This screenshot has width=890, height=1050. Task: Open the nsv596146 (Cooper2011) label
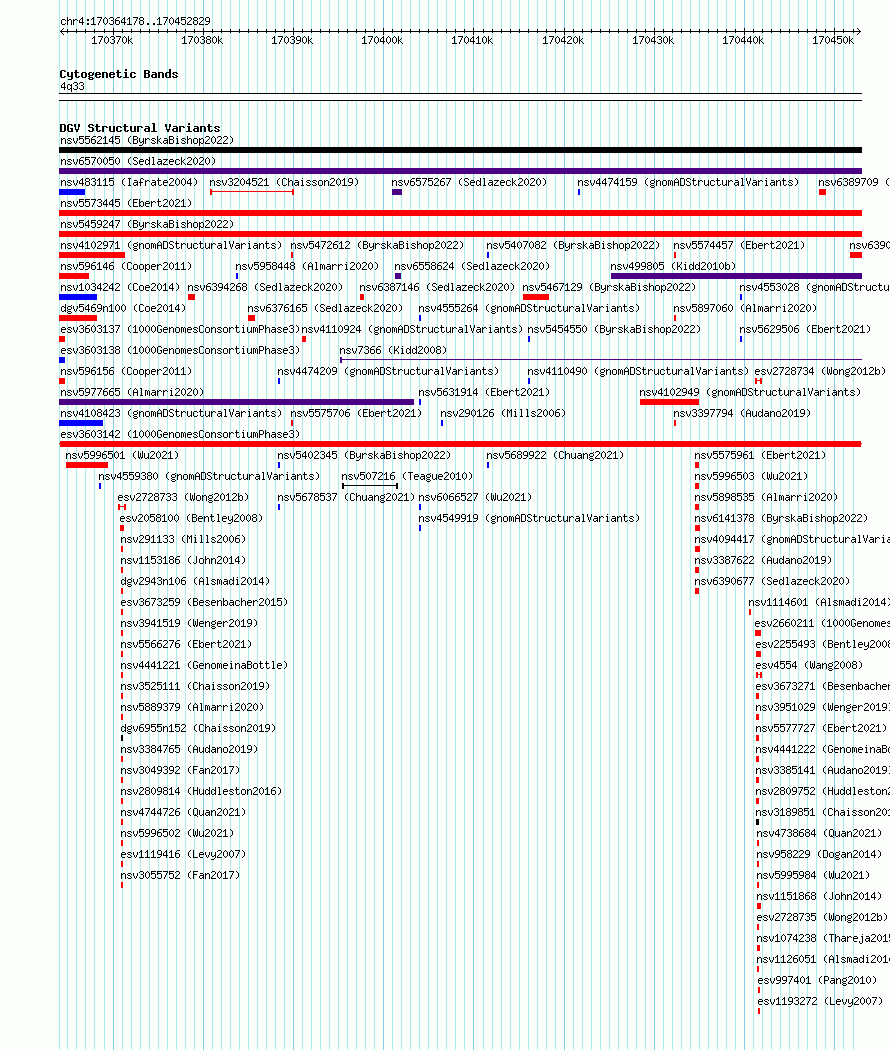point(126,267)
